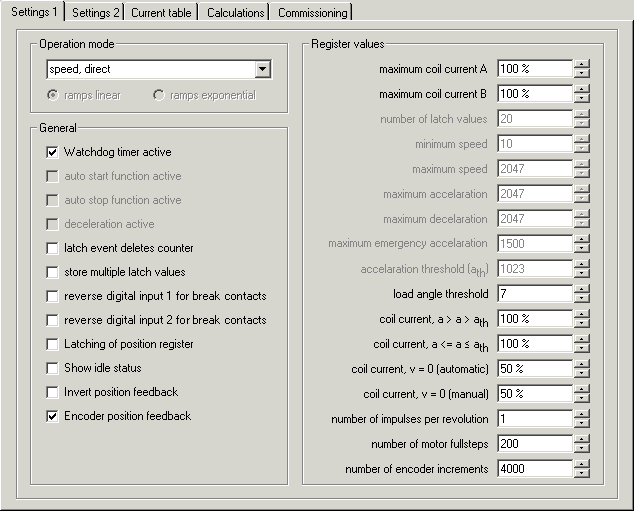Image resolution: width=634 pixels, height=511 pixels.
Task: Decrease accelaration threshold value
Action: (582, 273)
